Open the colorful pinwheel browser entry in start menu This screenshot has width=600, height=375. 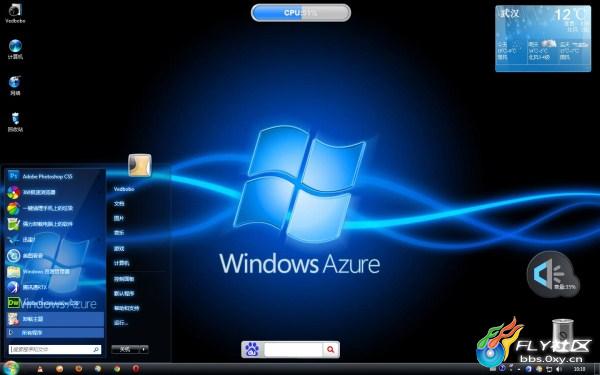pos(55,192)
